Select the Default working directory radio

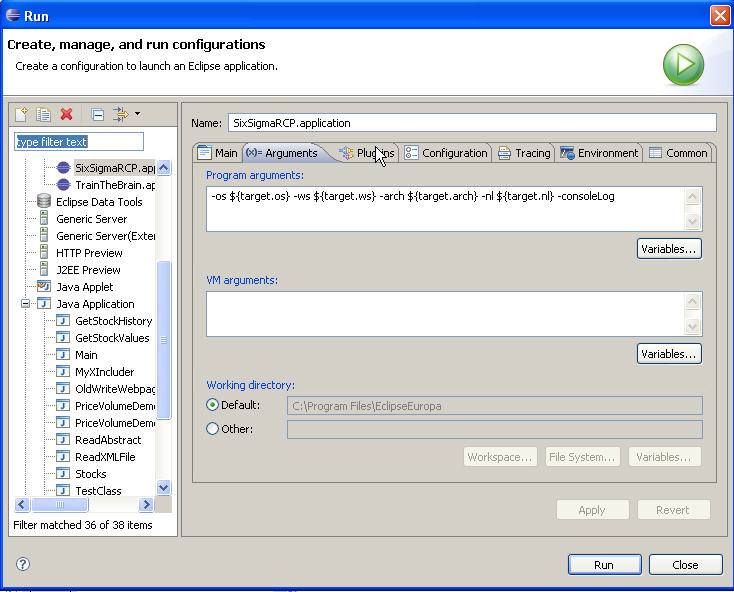click(x=212, y=405)
